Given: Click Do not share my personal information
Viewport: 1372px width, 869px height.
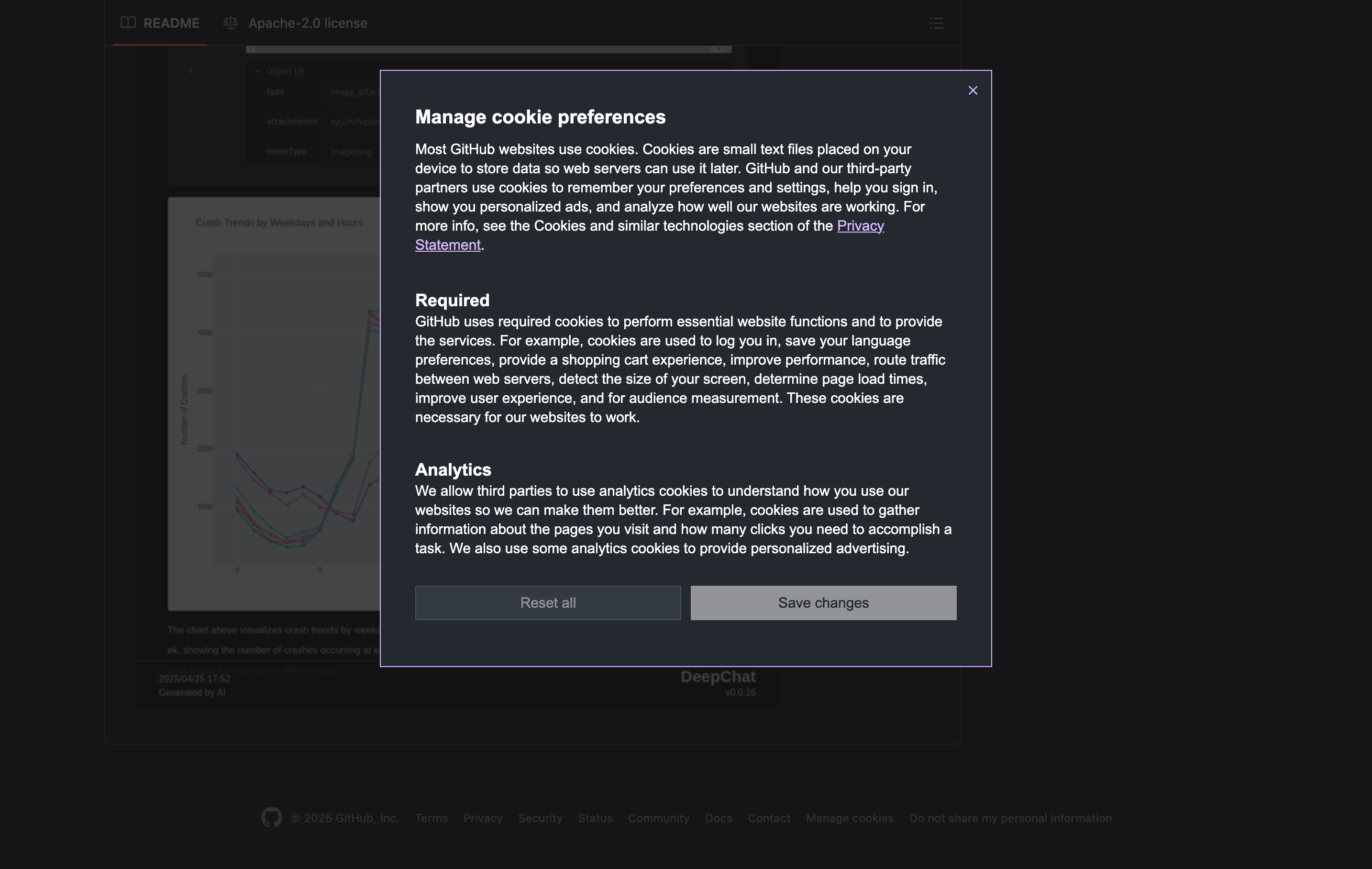Looking at the screenshot, I should [1010, 818].
